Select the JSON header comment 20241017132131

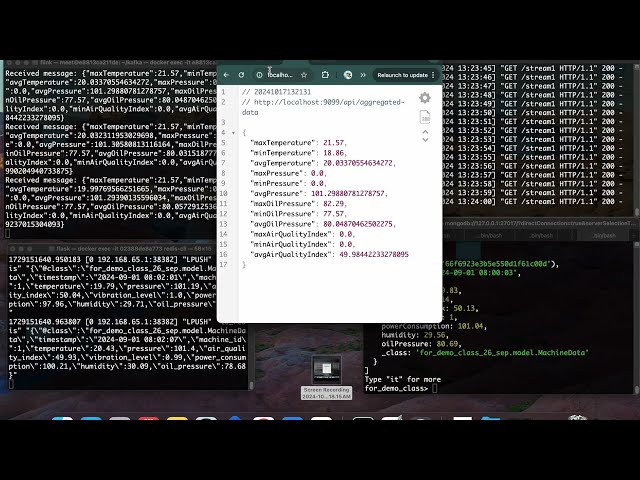pyautogui.click(x=276, y=92)
